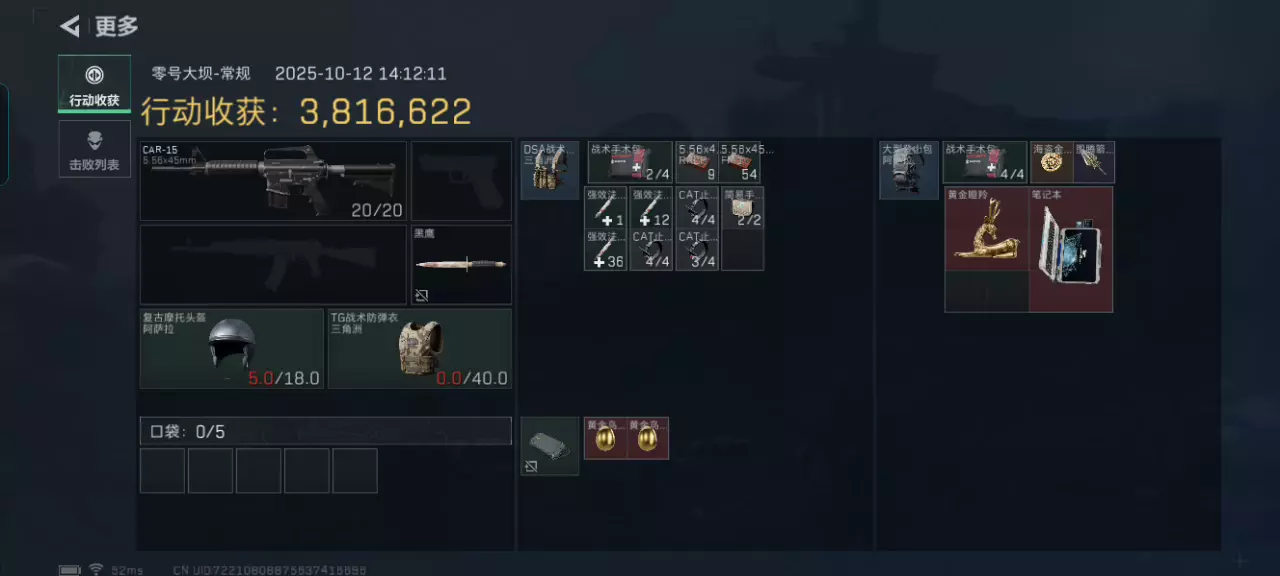Image resolution: width=1280 pixels, height=576 pixels.
Task: Select the CAR-15 rifle slot
Action: point(273,181)
